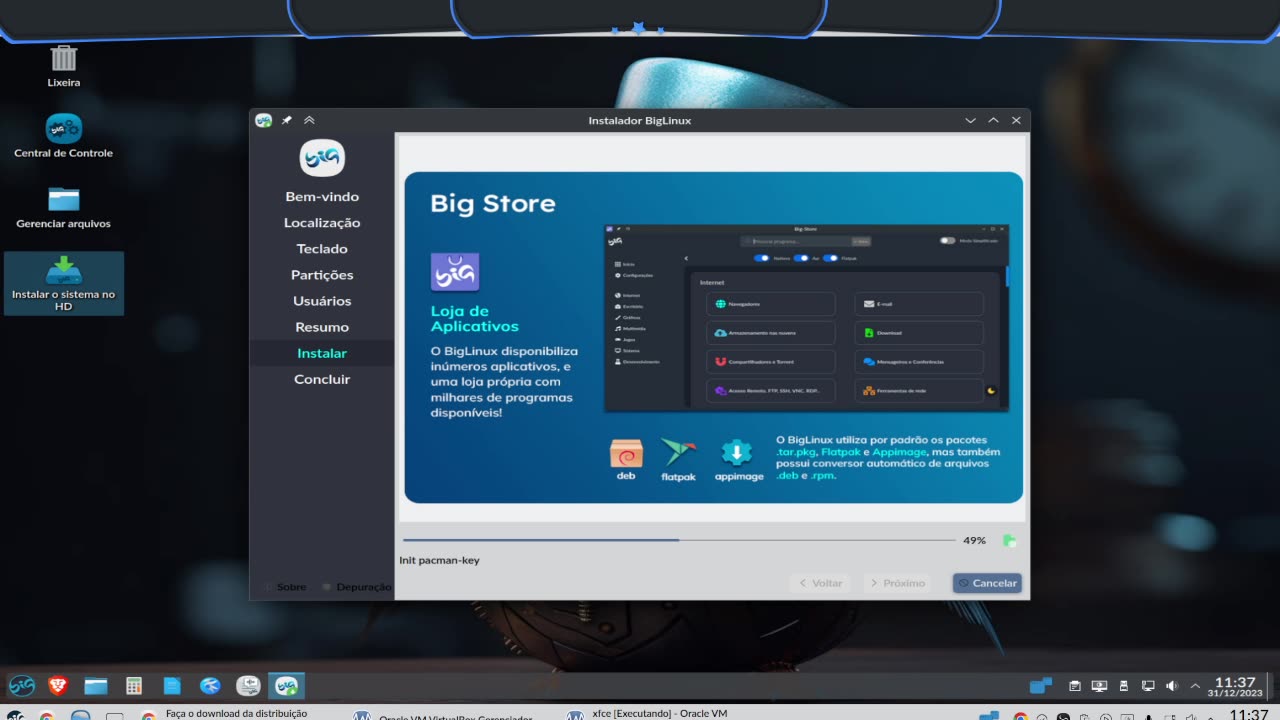The height and width of the screenshot is (720, 1280).
Task: Select the Teclado step
Action: tap(322, 249)
